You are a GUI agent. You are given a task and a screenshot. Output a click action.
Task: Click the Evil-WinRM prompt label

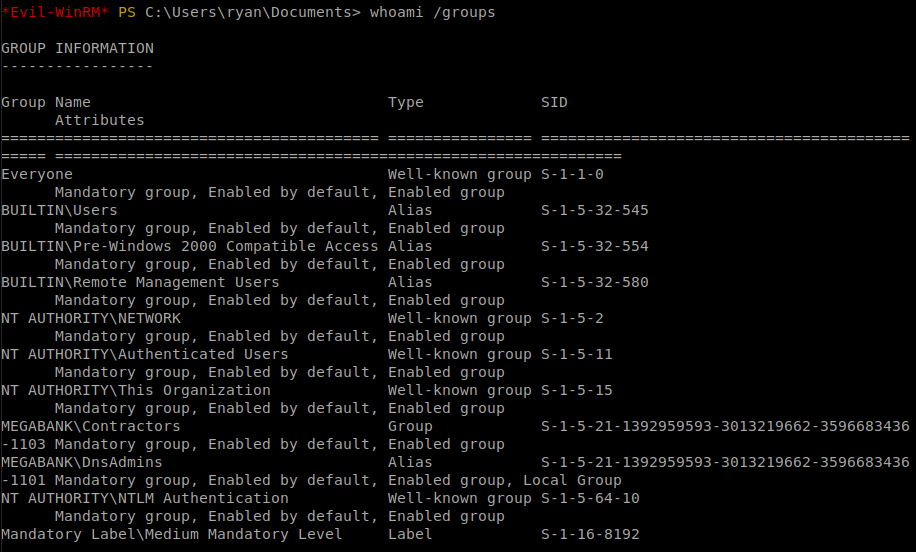tap(55, 12)
